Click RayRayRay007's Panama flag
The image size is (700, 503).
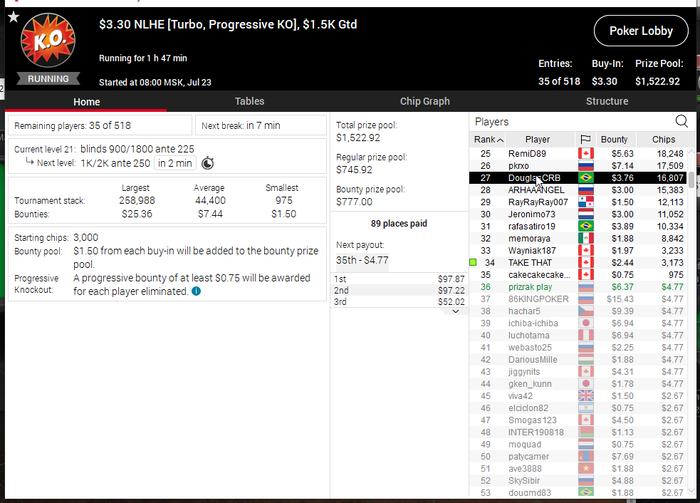click(586, 202)
